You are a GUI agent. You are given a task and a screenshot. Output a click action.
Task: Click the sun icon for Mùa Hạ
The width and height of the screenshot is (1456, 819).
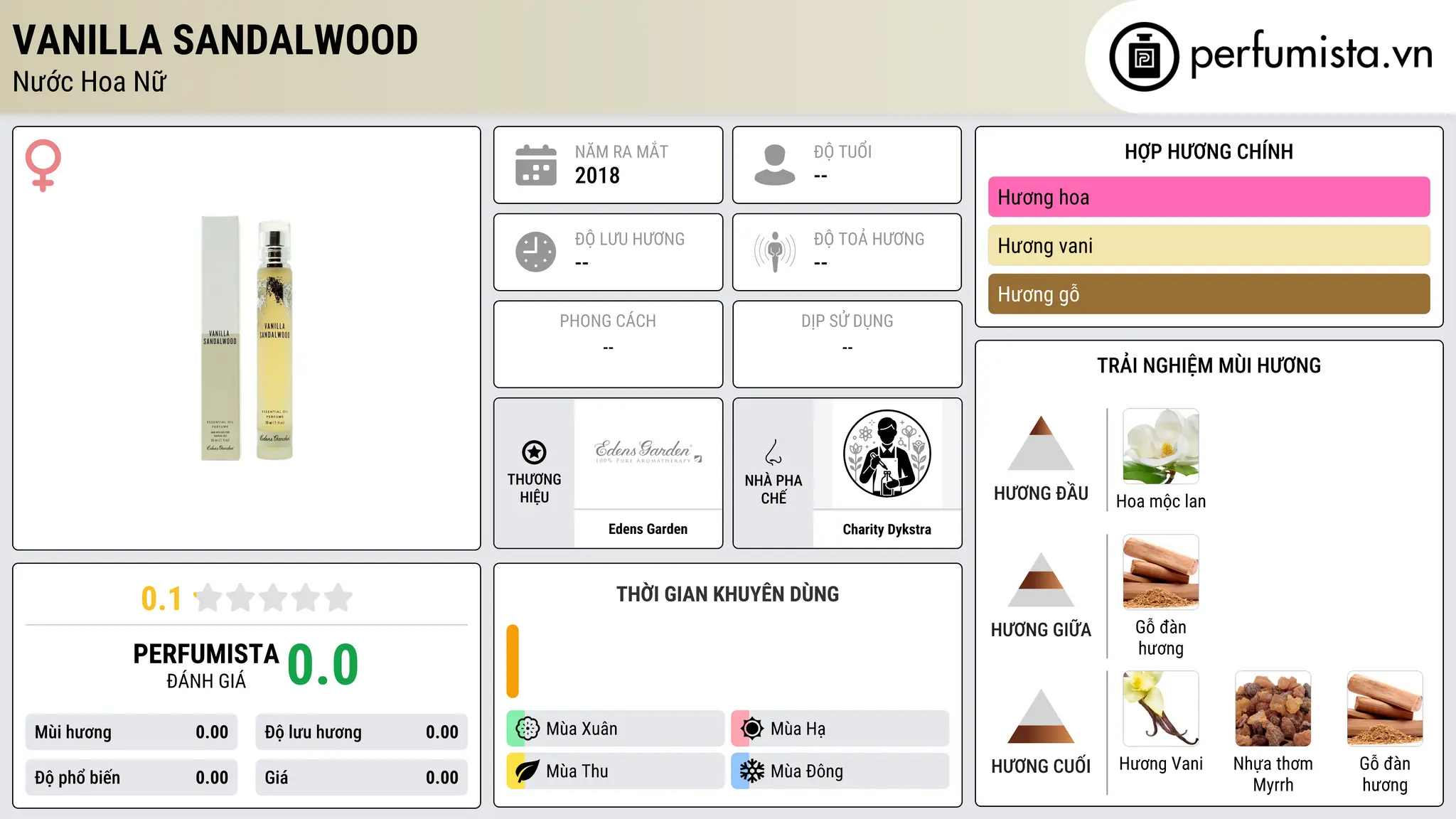tap(752, 729)
